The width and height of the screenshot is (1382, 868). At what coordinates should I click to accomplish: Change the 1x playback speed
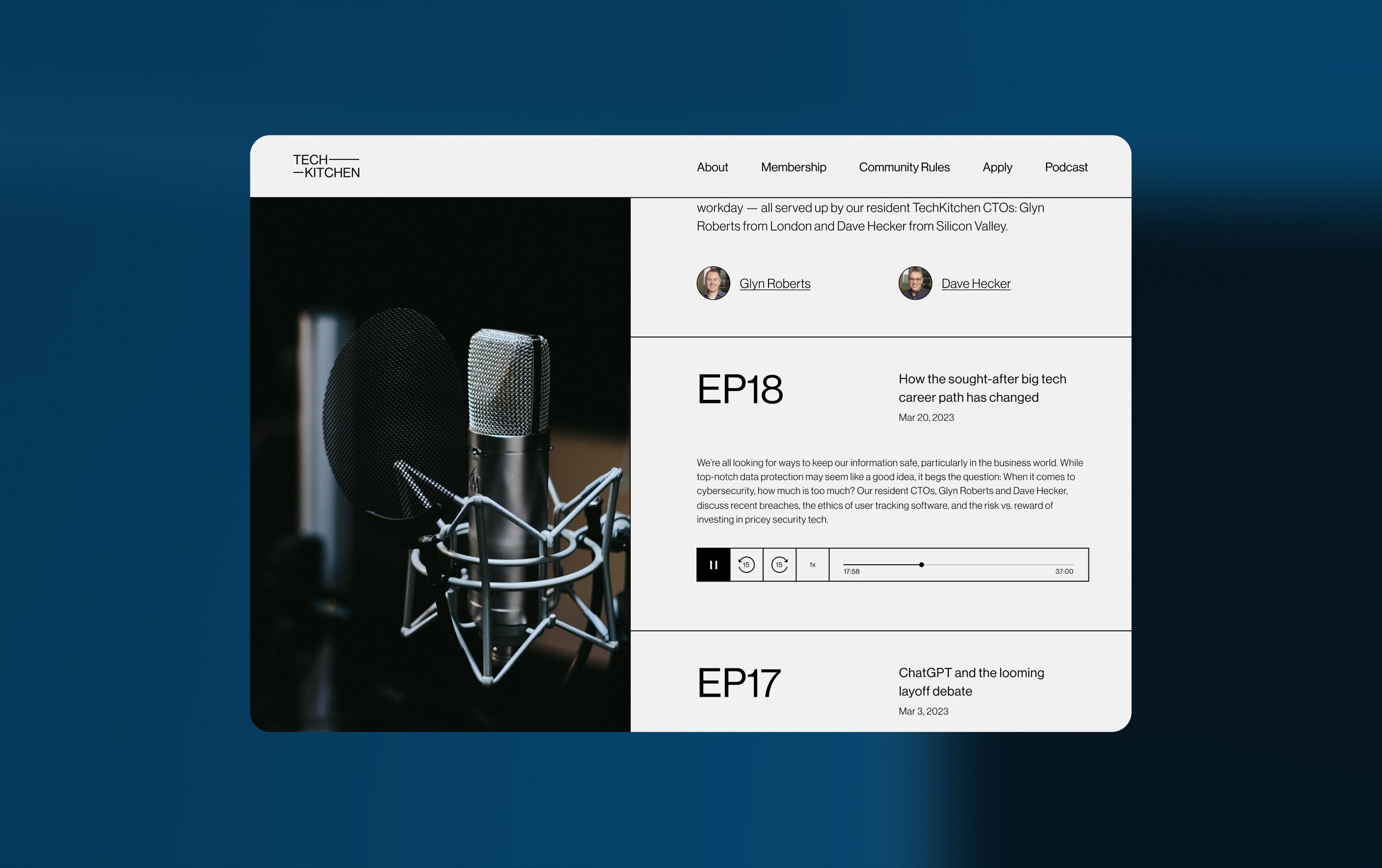813,565
